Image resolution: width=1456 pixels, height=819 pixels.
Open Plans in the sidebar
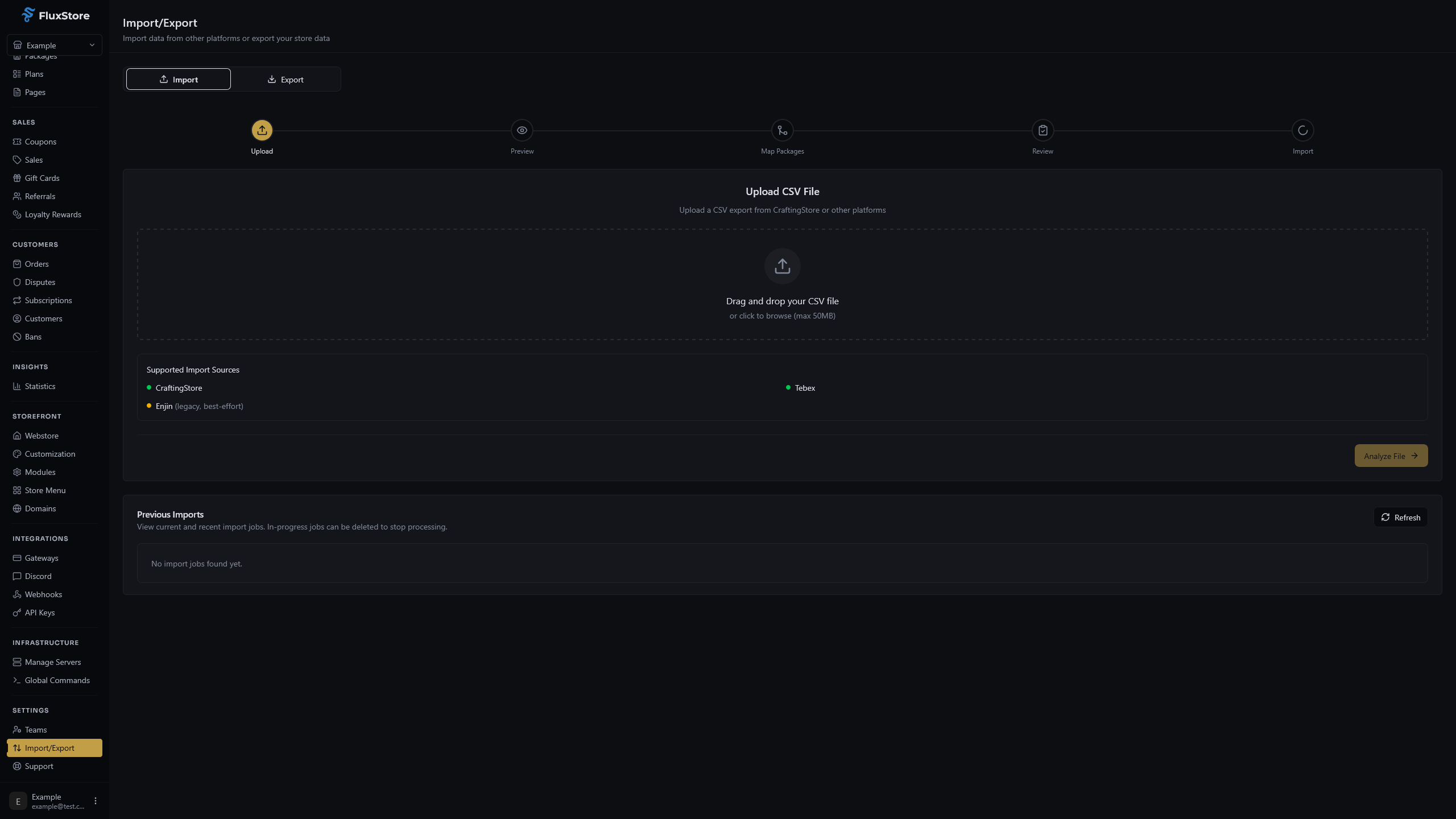[55, 74]
